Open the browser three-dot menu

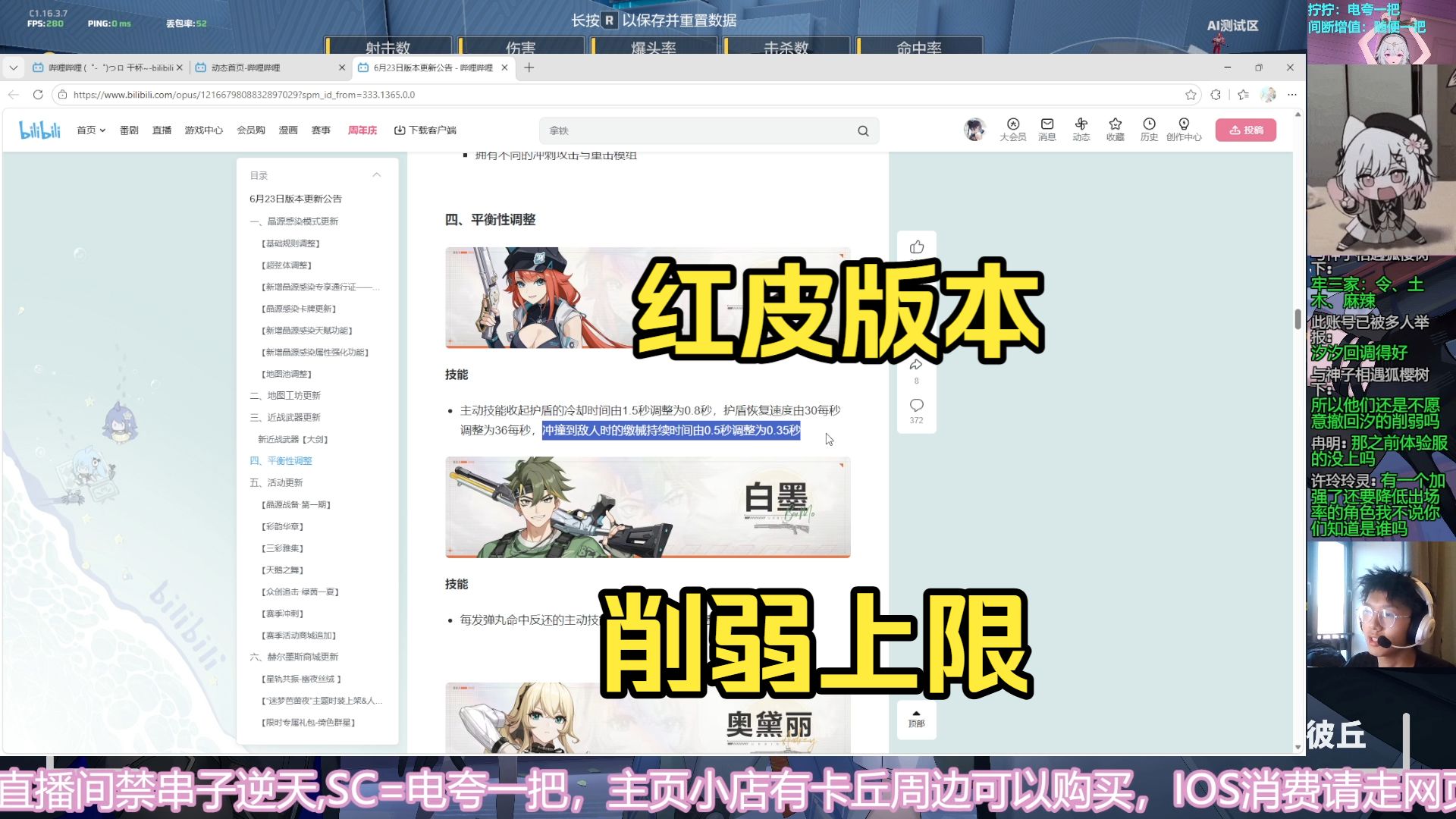(1292, 95)
